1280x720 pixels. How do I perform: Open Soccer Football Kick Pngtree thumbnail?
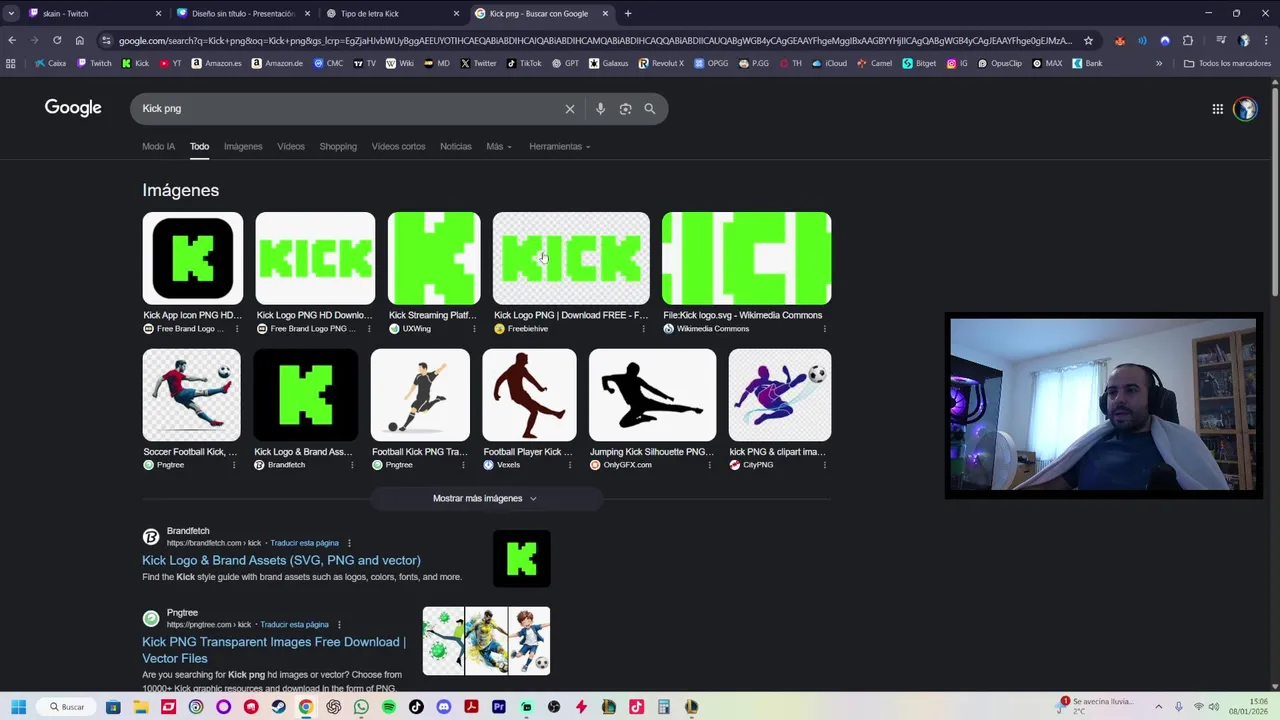[191, 395]
